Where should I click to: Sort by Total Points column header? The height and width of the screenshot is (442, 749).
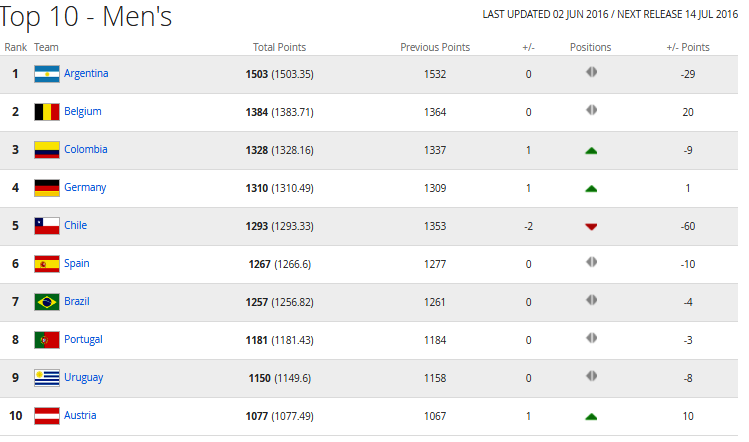point(279,47)
